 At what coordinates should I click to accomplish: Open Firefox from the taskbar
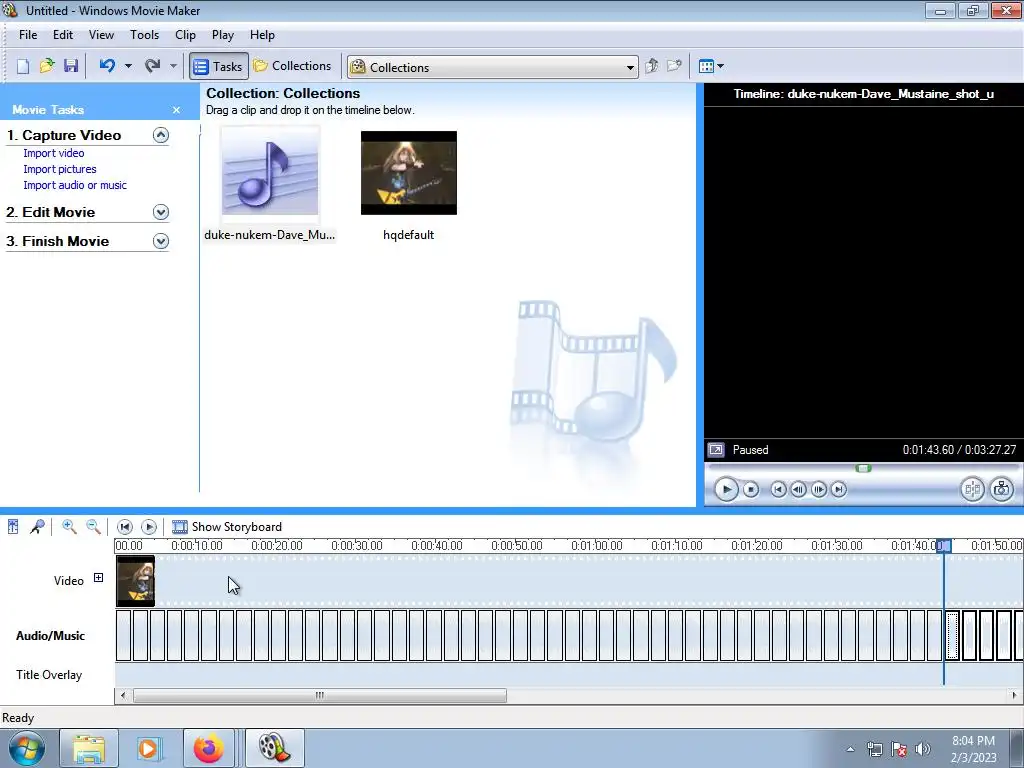(209, 748)
